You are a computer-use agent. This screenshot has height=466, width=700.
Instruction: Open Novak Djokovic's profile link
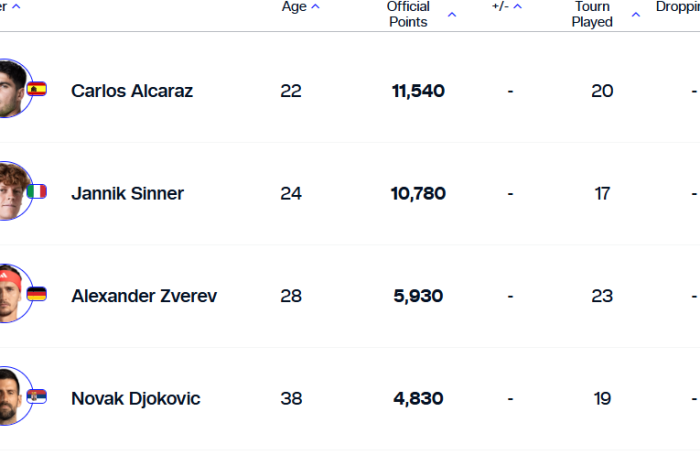(x=136, y=399)
